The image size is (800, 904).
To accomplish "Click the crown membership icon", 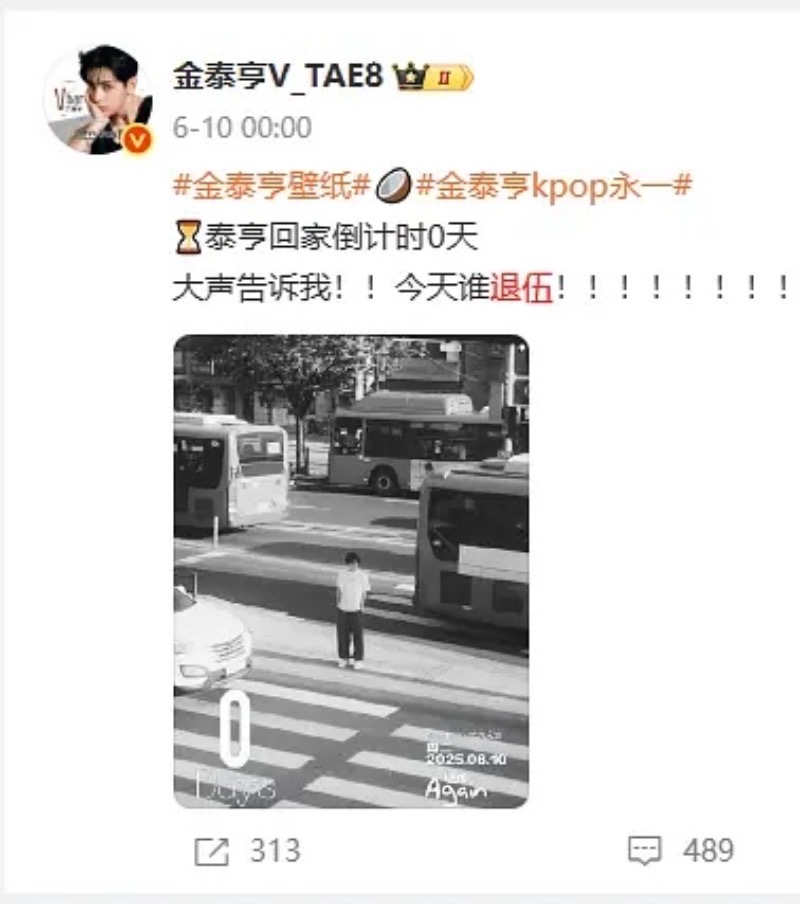I will (410, 77).
